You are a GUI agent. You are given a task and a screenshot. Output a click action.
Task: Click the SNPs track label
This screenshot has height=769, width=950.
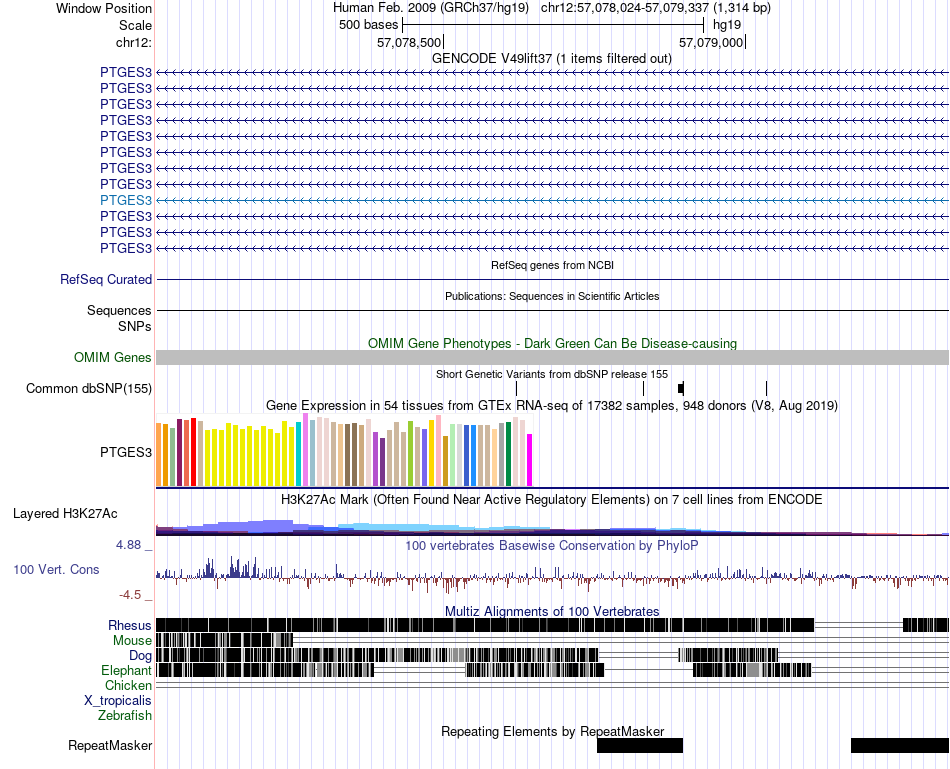(135, 326)
